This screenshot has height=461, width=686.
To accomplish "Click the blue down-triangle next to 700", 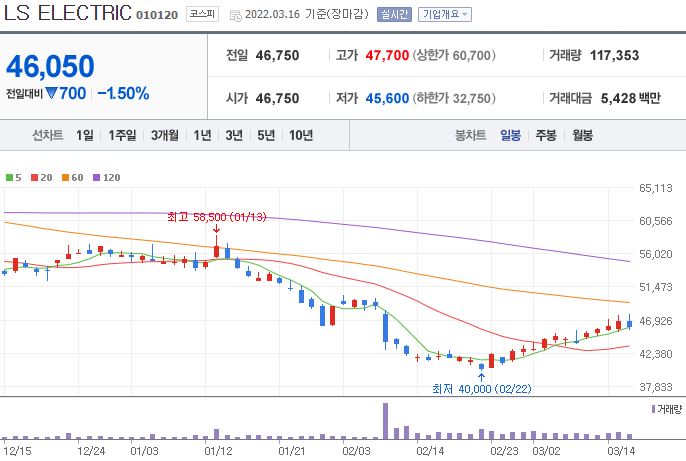I will (52, 93).
